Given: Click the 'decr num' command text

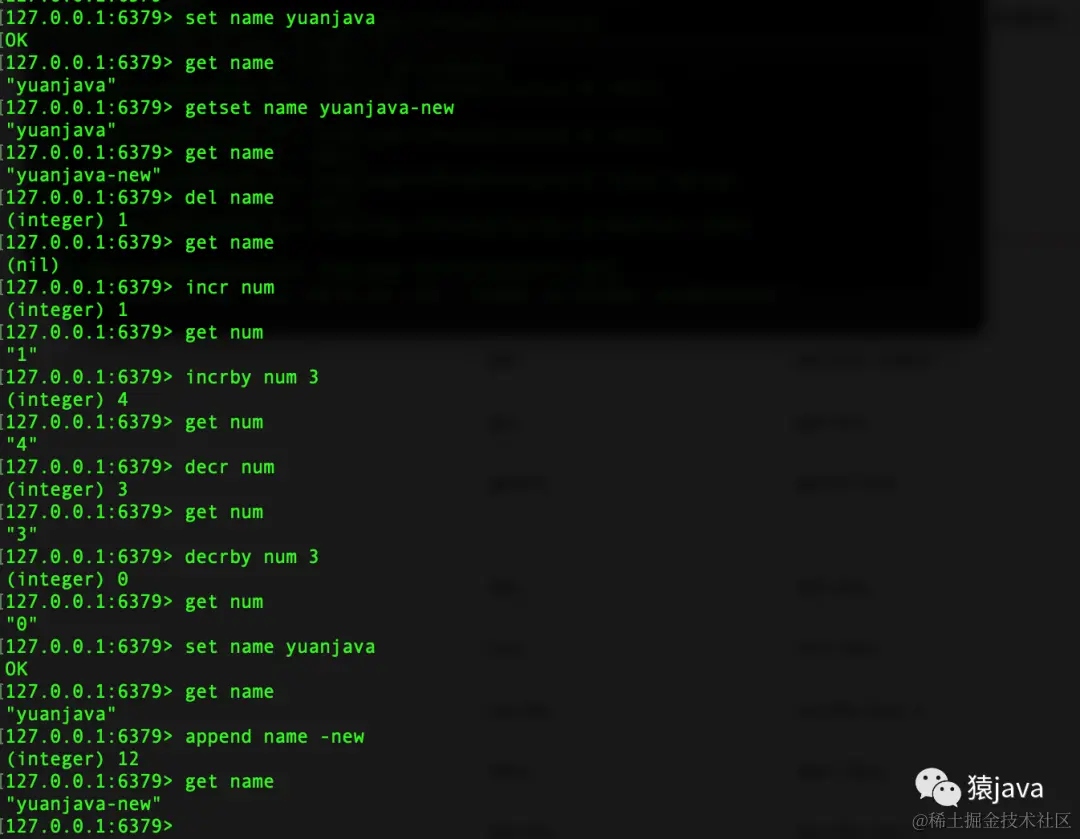Looking at the screenshot, I should coord(229,467).
